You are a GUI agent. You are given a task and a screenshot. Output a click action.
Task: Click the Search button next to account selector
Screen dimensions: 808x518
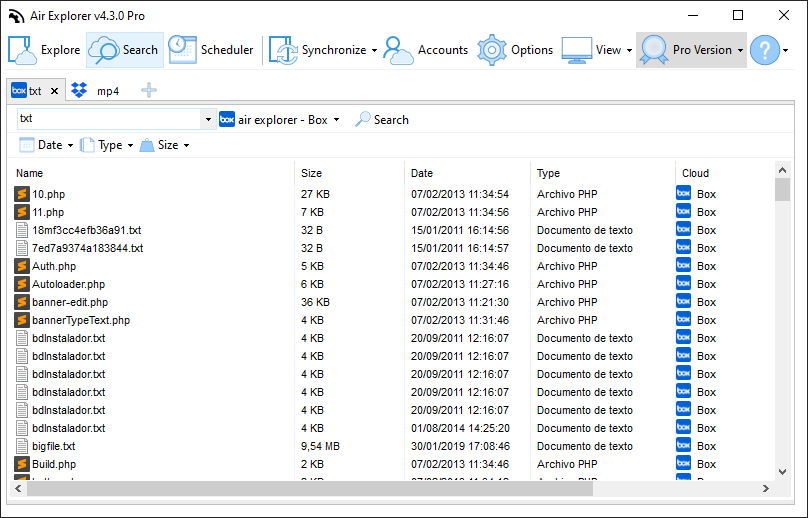pos(382,120)
